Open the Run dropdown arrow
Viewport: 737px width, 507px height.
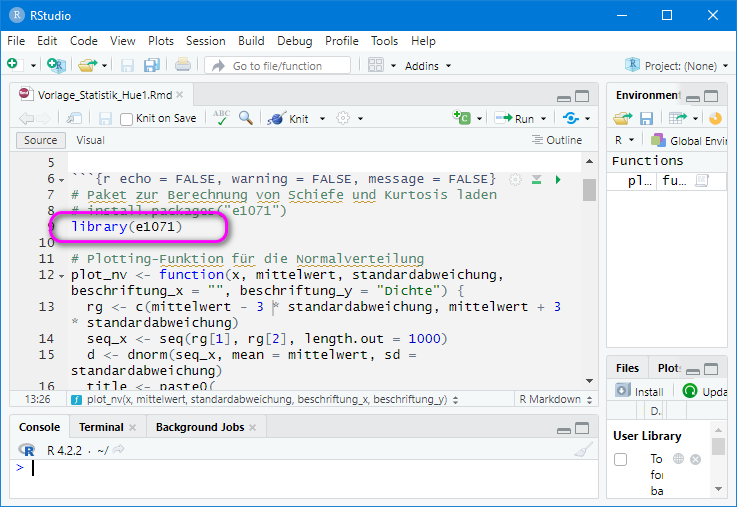(x=543, y=119)
